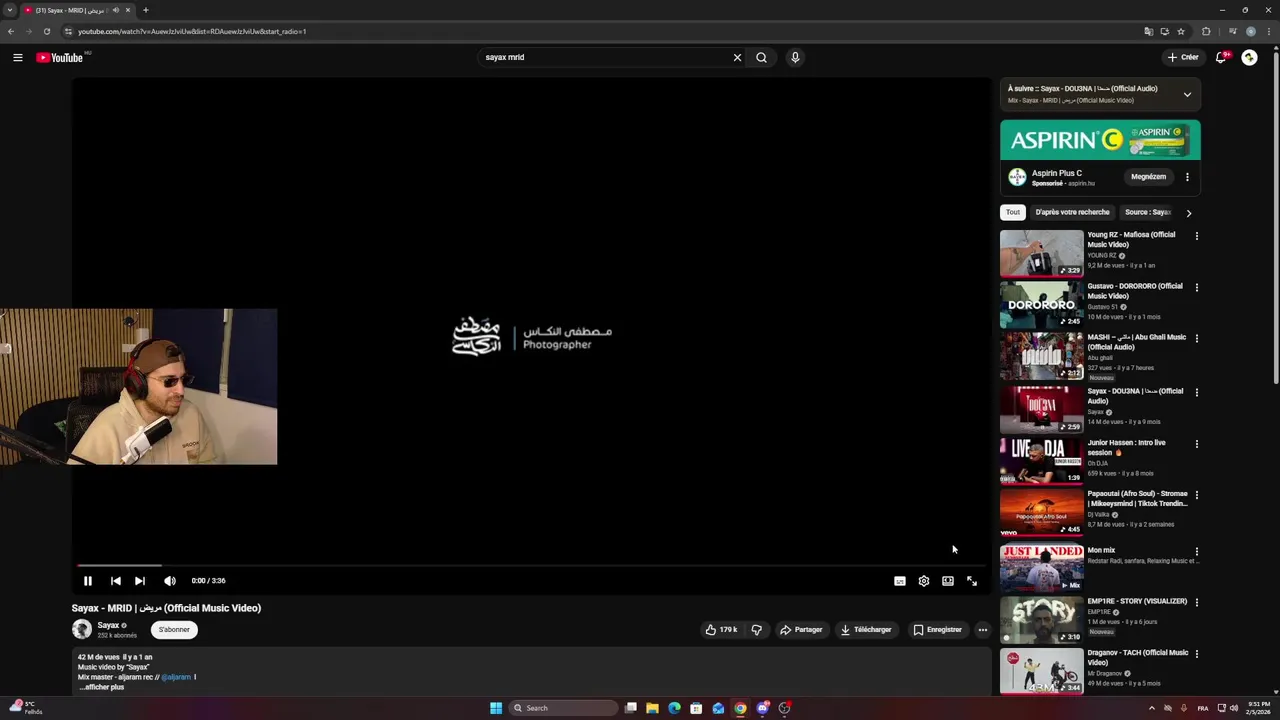The width and height of the screenshot is (1280, 720).
Task: Mute the video player volume
Action: tap(170, 581)
